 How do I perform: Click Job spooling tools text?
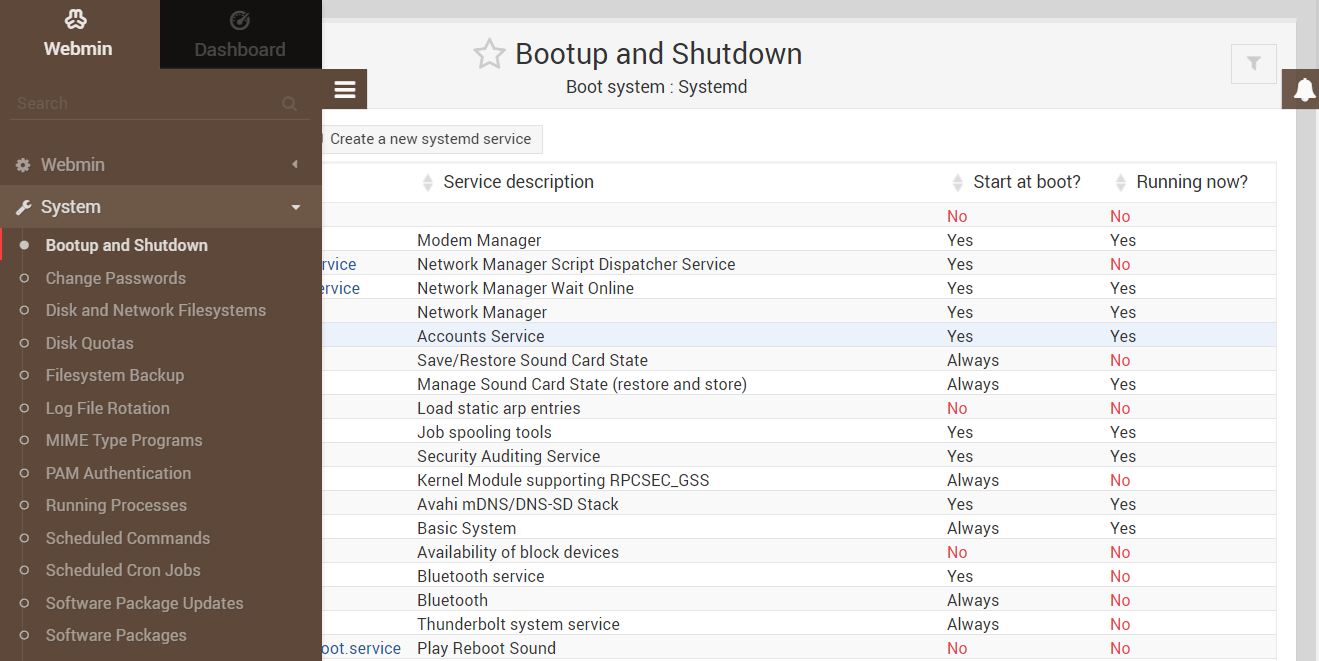click(484, 432)
